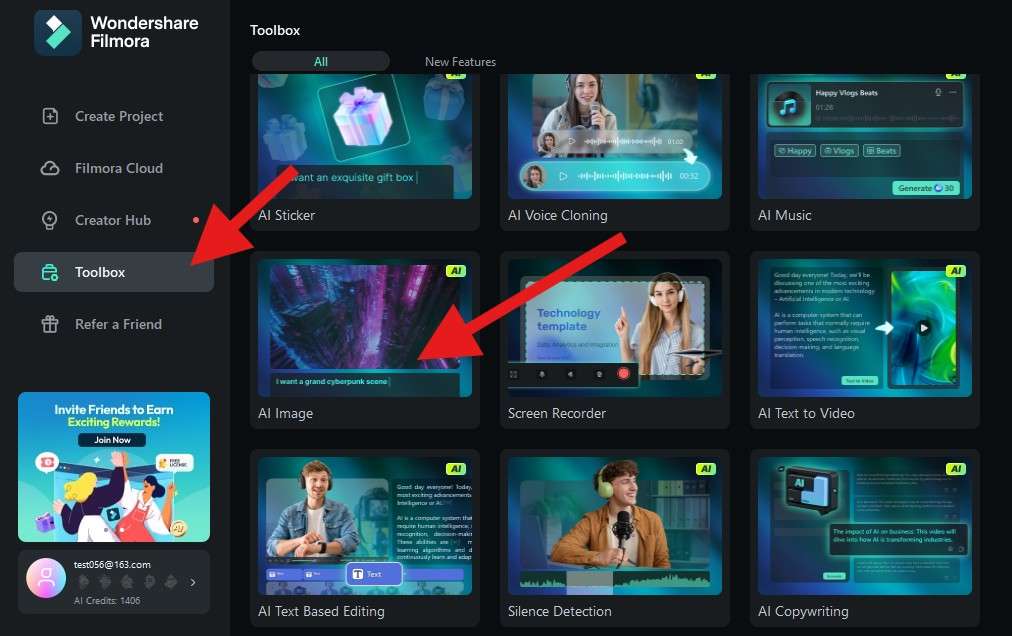Click the AI Sticker label
This screenshot has height=636, width=1012.
287,216
